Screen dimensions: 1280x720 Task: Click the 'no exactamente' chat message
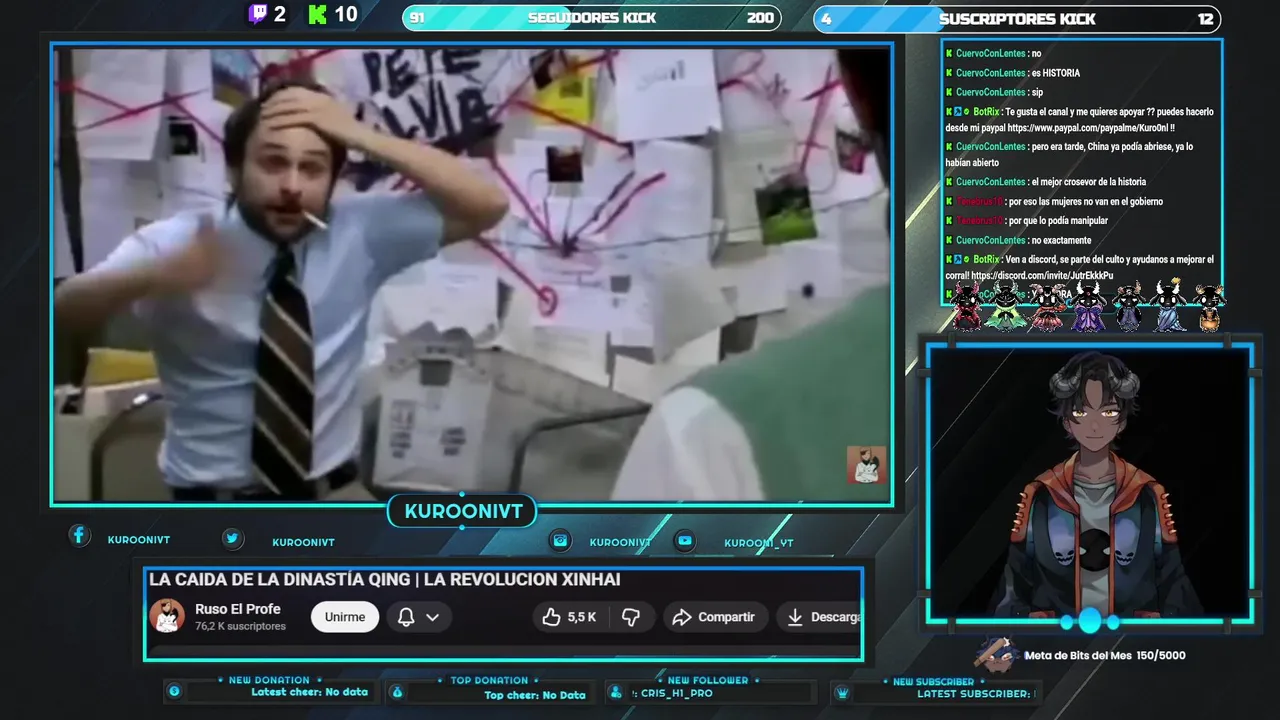1061,241
